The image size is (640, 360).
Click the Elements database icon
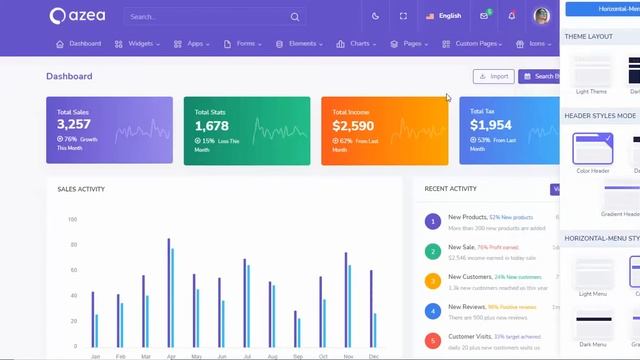click(x=279, y=44)
